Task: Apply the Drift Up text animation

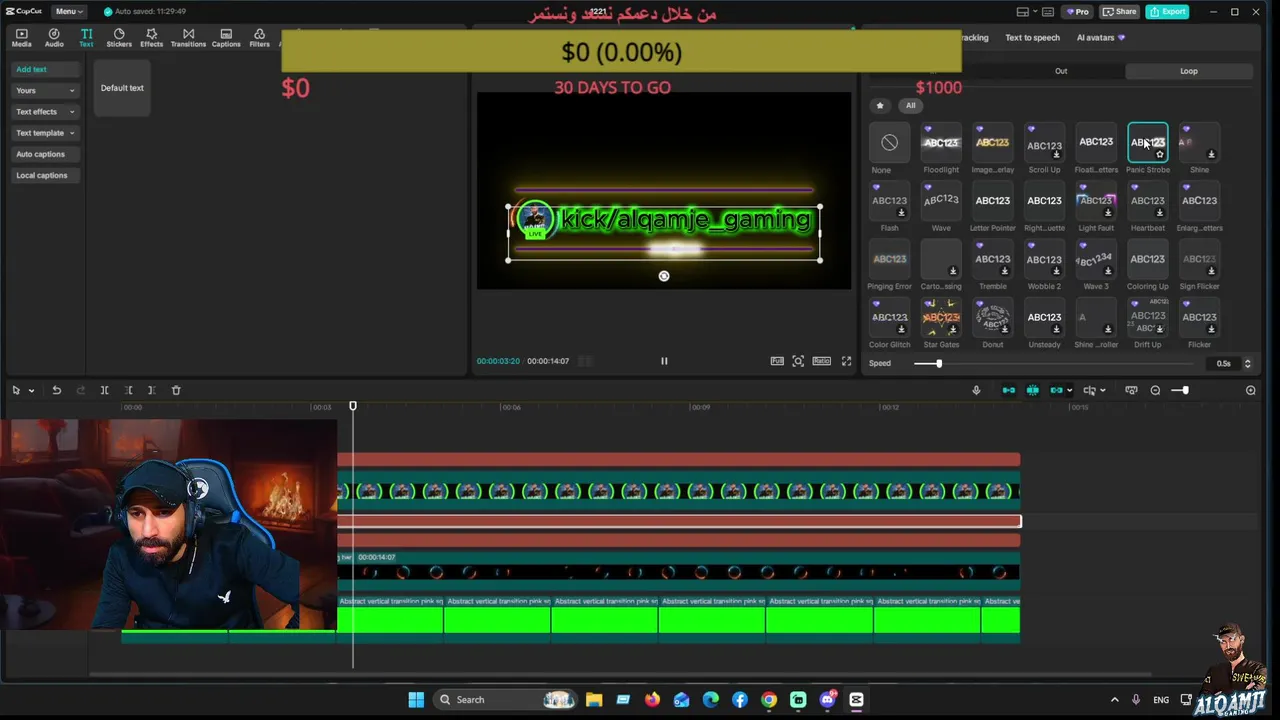Action: 1147,317
